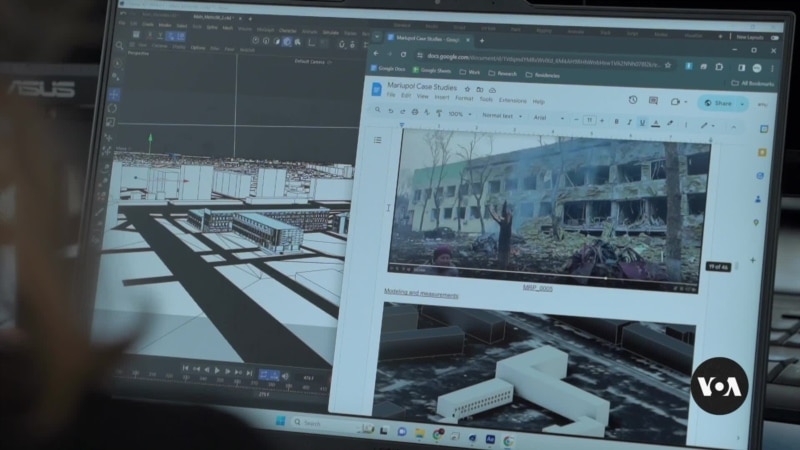The height and width of the screenshot is (450, 800).
Task: Open the Windows Start menu
Action: click(280, 420)
